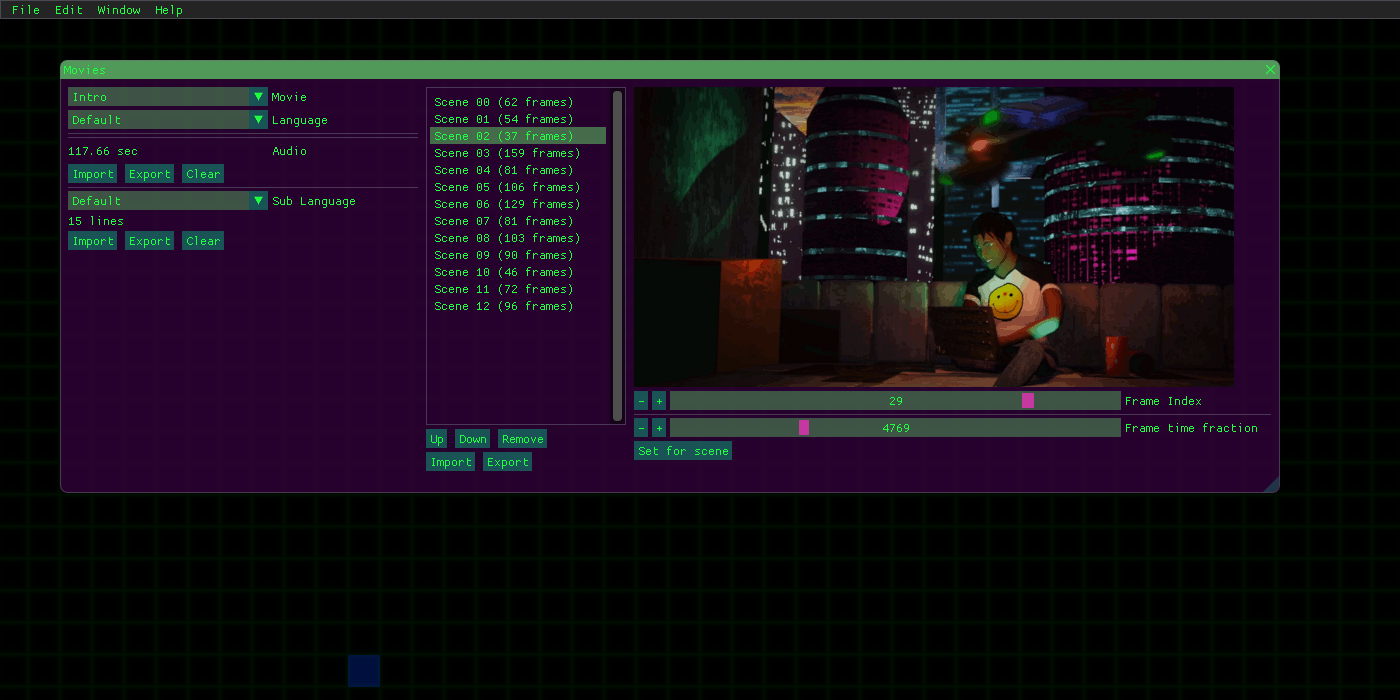Click the Movie dropdown arrow

pyautogui.click(x=259, y=97)
